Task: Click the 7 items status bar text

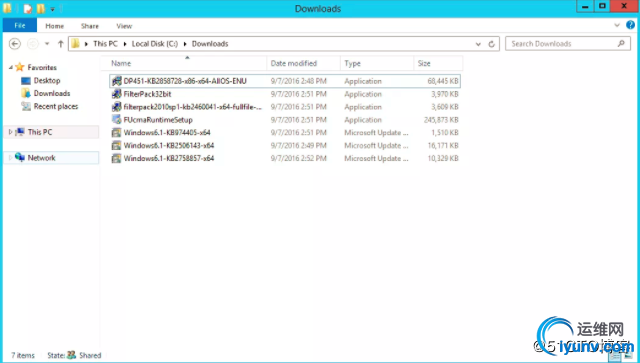Action: point(22,355)
